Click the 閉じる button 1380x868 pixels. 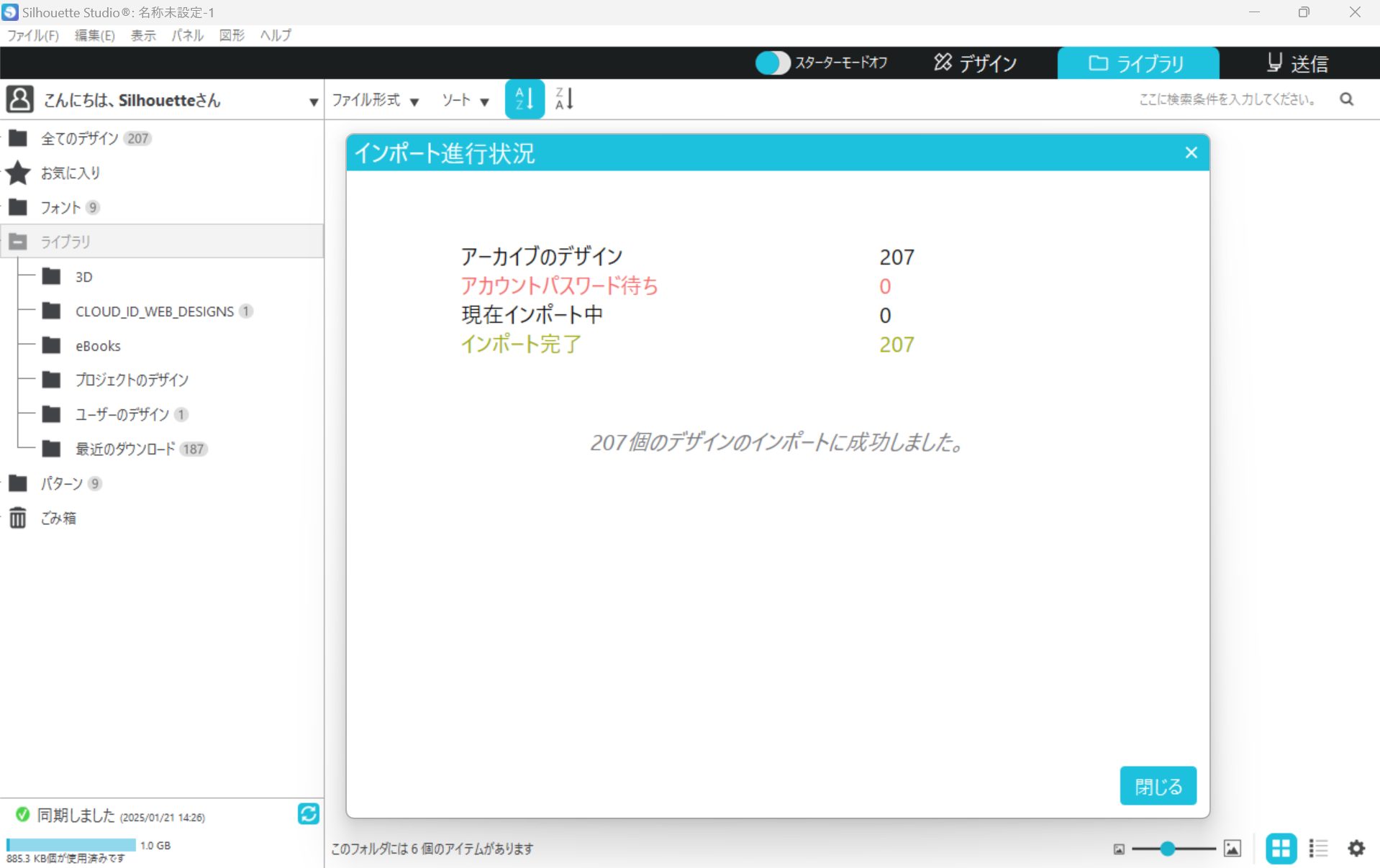[x=1158, y=786]
